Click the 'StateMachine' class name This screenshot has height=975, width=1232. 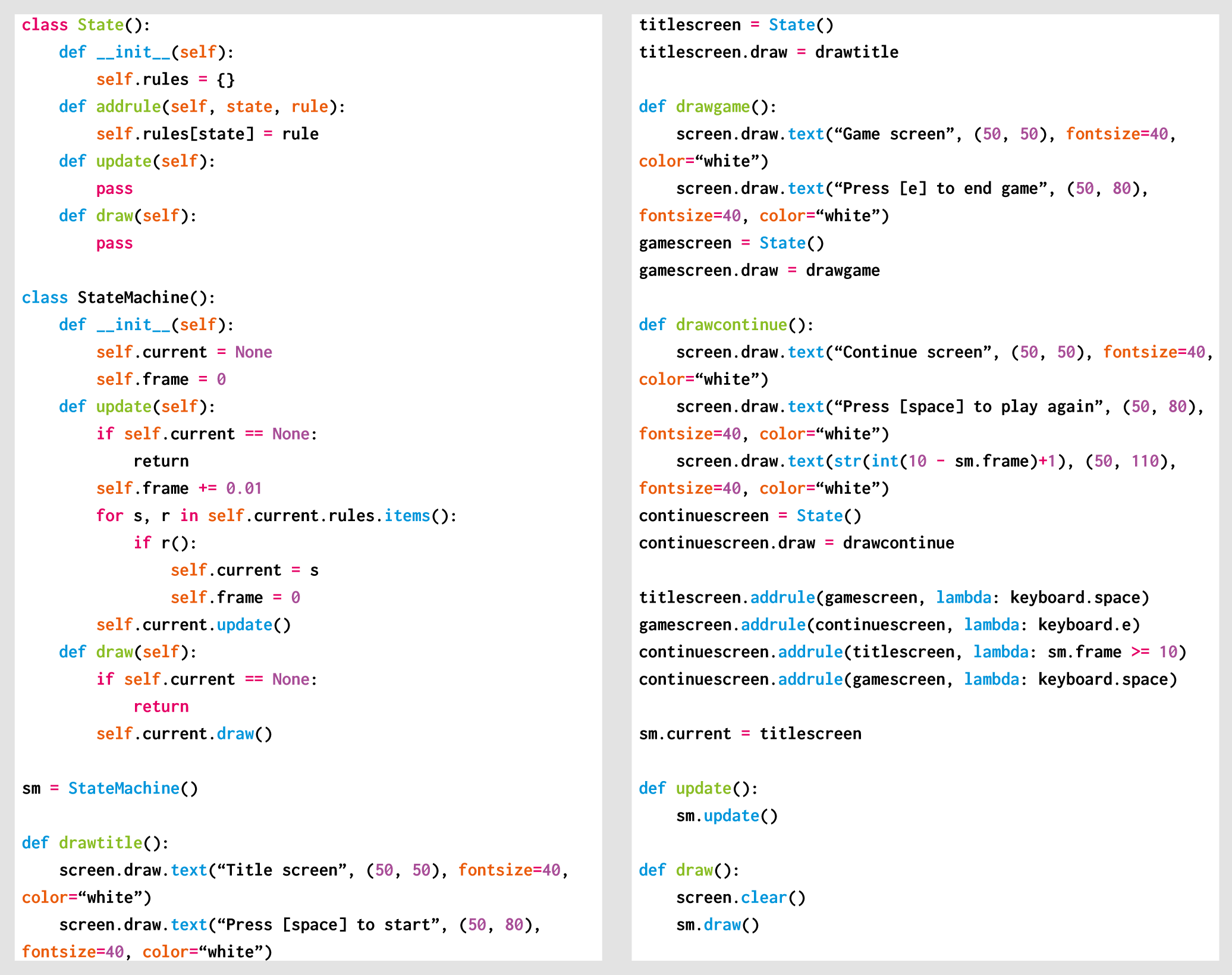click(133, 297)
